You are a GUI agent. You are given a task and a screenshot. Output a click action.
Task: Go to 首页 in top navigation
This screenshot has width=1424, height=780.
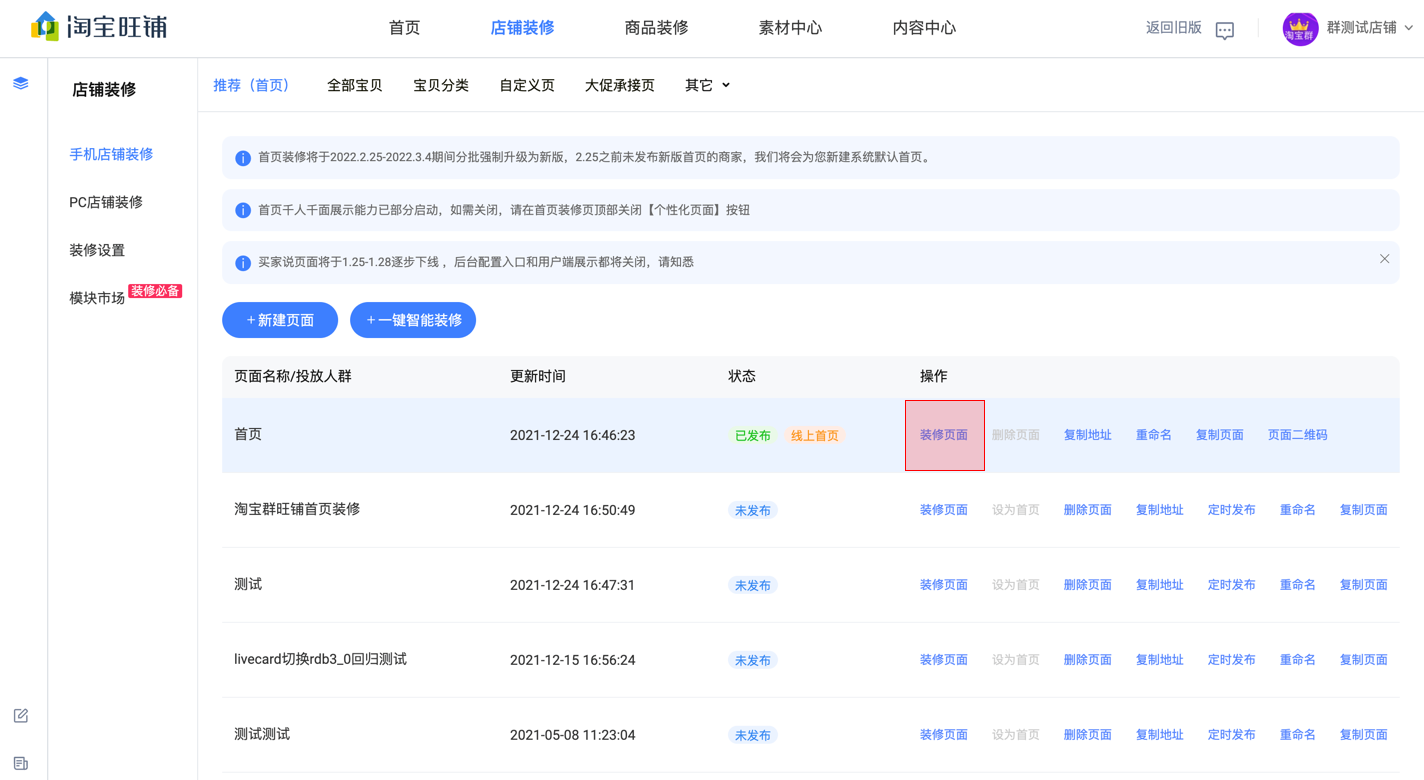[405, 28]
